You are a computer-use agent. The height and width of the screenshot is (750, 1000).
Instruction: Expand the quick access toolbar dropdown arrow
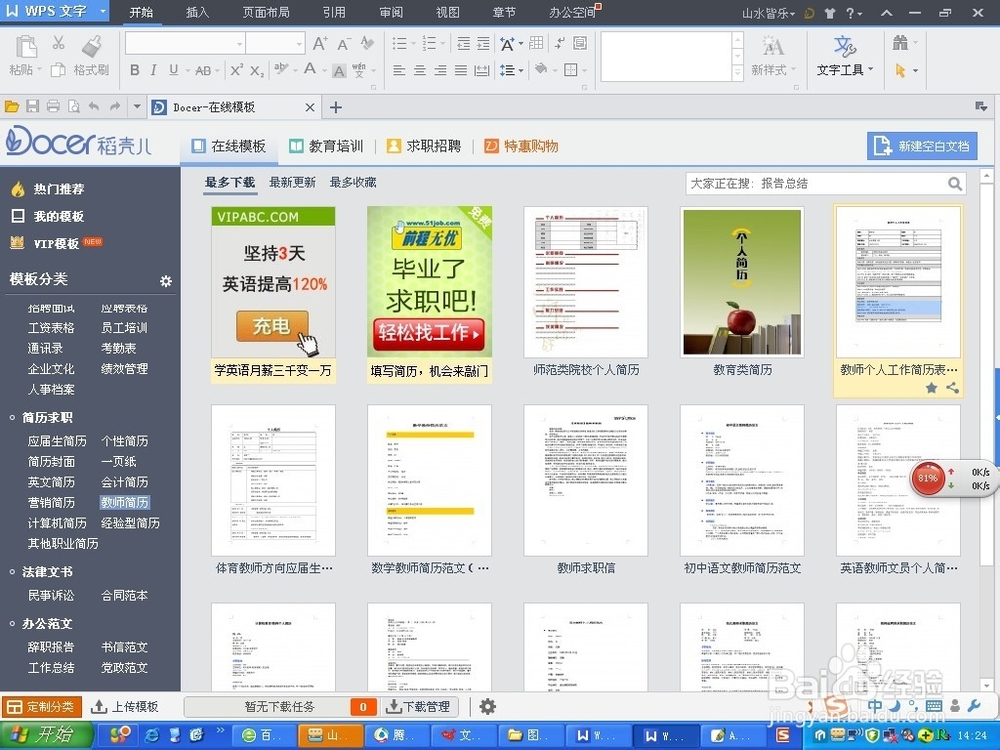(x=136, y=107)
